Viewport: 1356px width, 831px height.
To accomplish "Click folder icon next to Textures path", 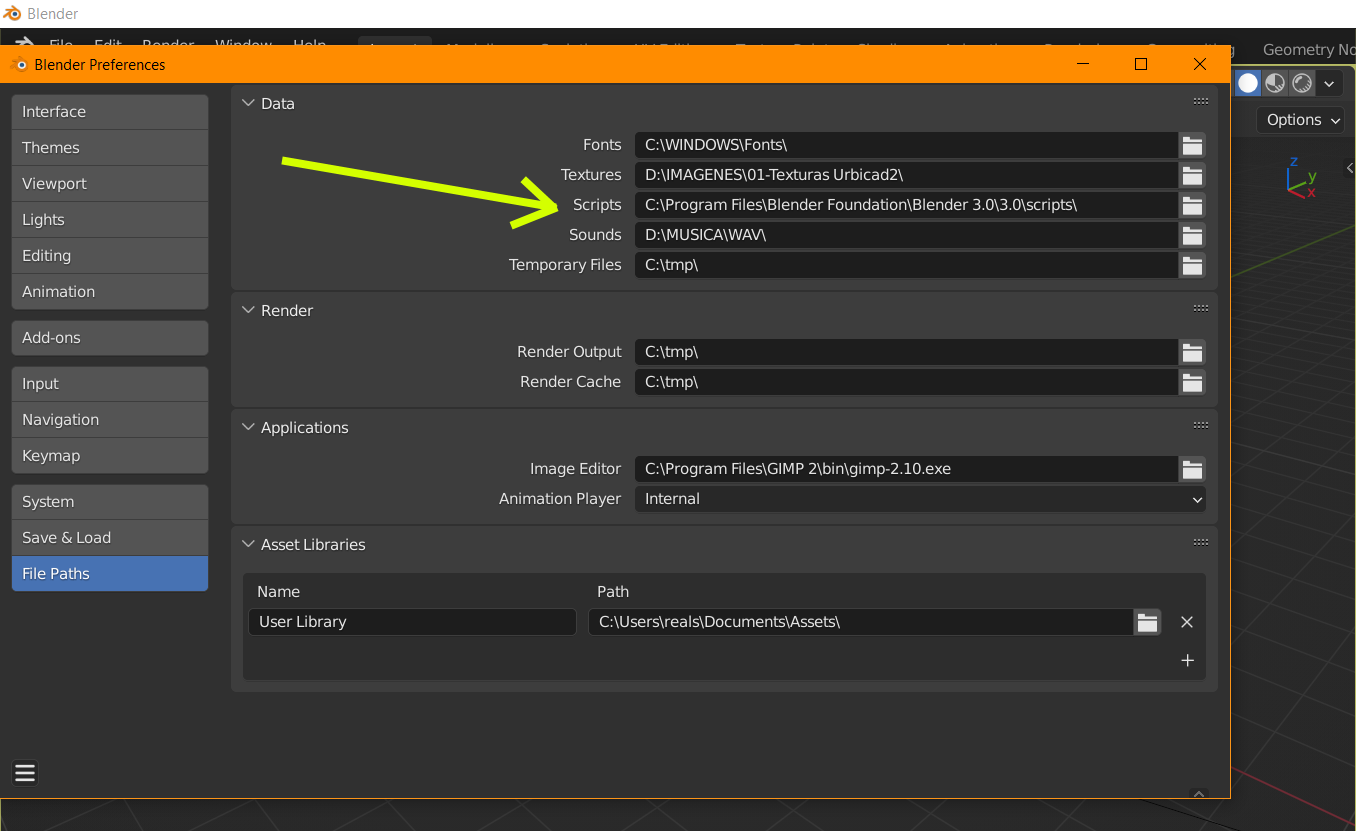I will 1192,175.
